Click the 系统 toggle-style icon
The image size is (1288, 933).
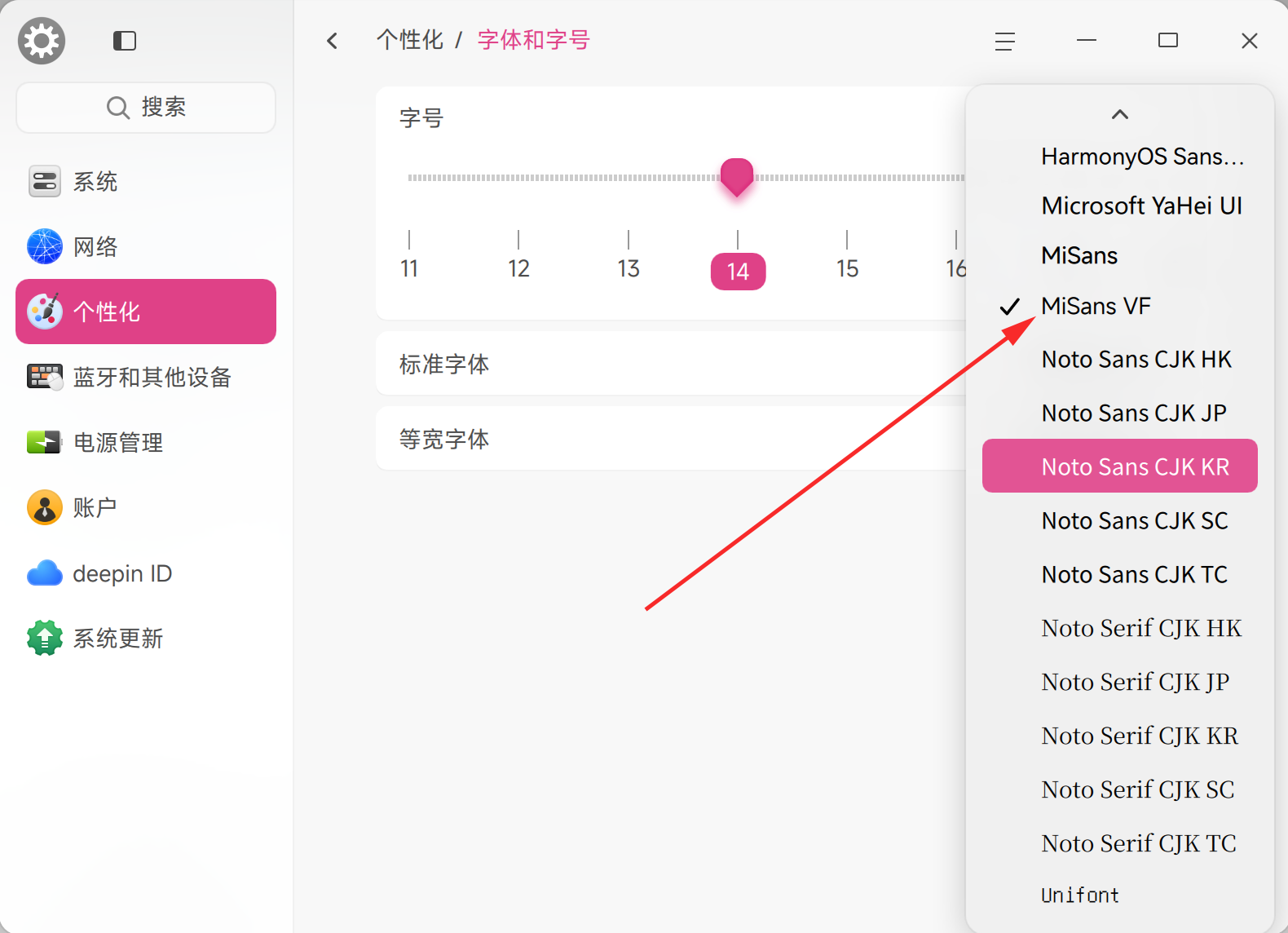click(x=45, y=181)
